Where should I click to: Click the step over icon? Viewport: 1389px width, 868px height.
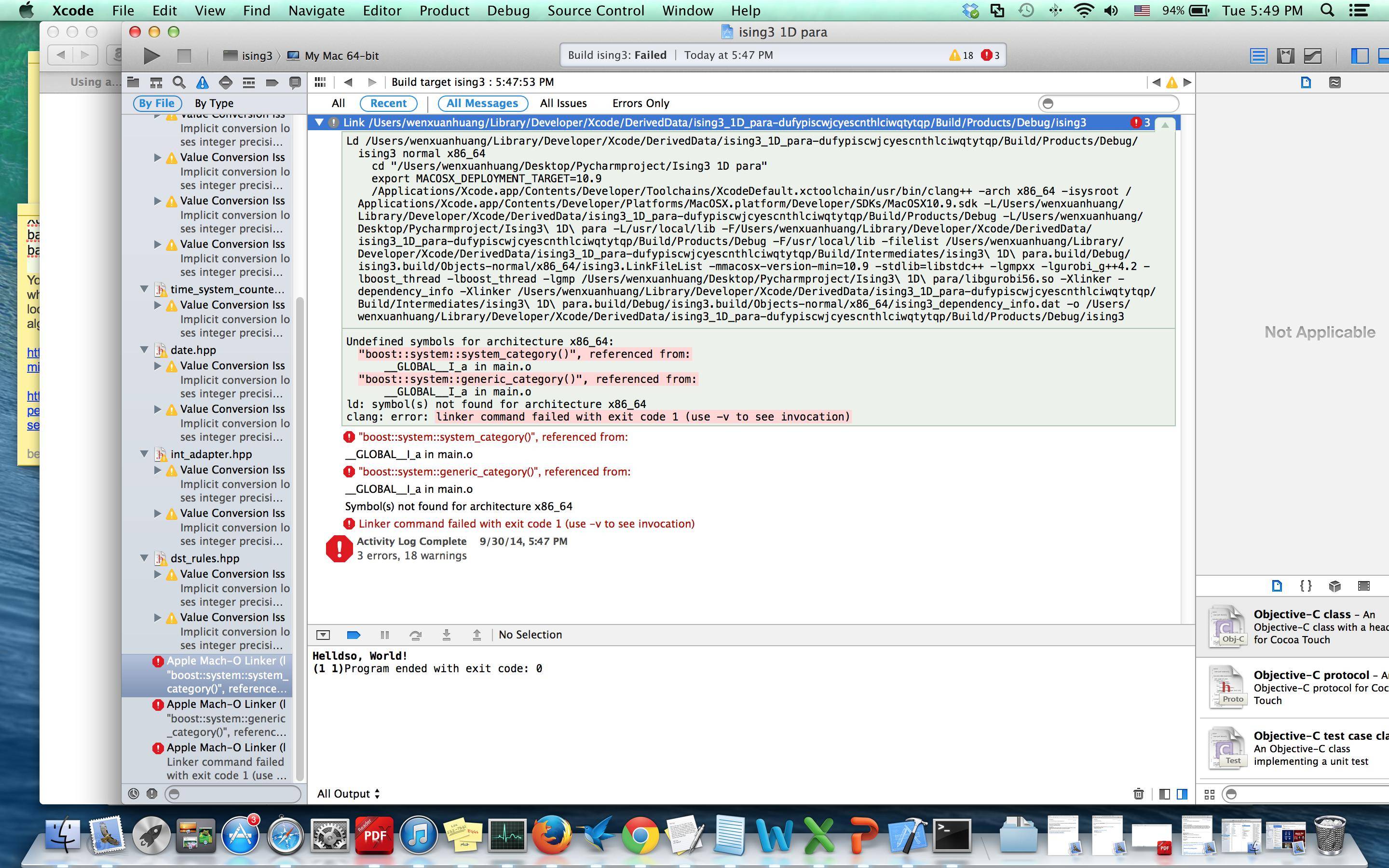pos(416,634)
